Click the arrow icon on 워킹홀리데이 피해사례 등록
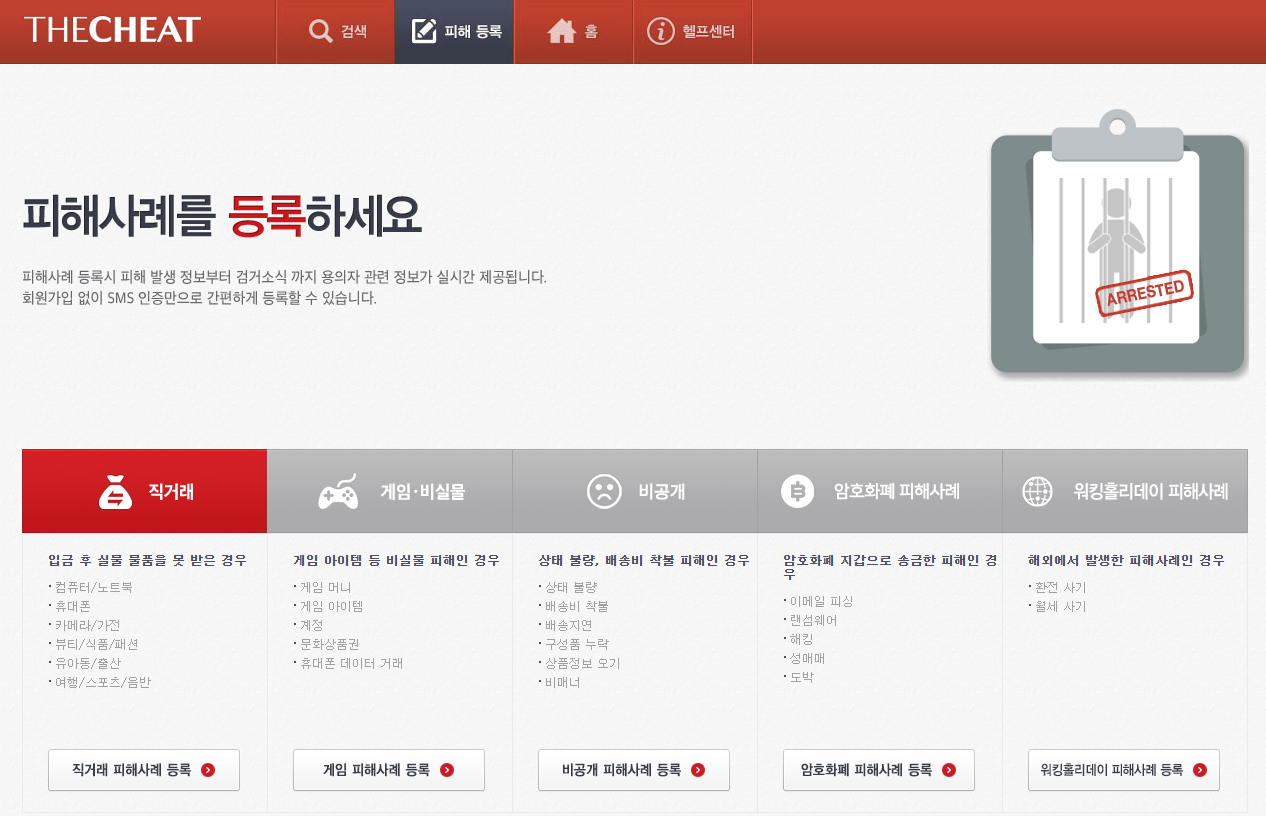This screenshot has height=816, width=1266. pos(1200,770)
